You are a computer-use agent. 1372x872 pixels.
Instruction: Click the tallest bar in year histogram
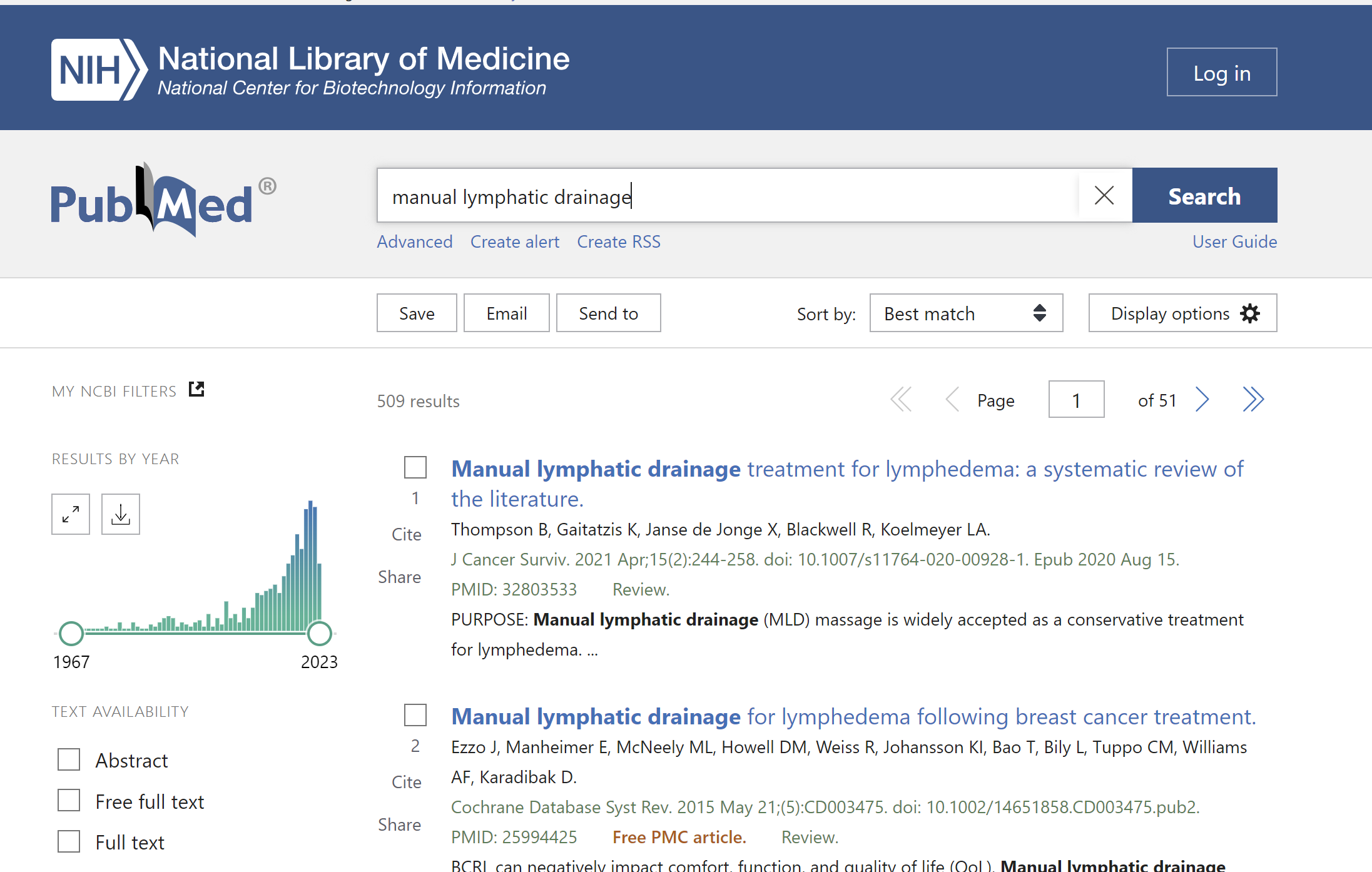310,566
